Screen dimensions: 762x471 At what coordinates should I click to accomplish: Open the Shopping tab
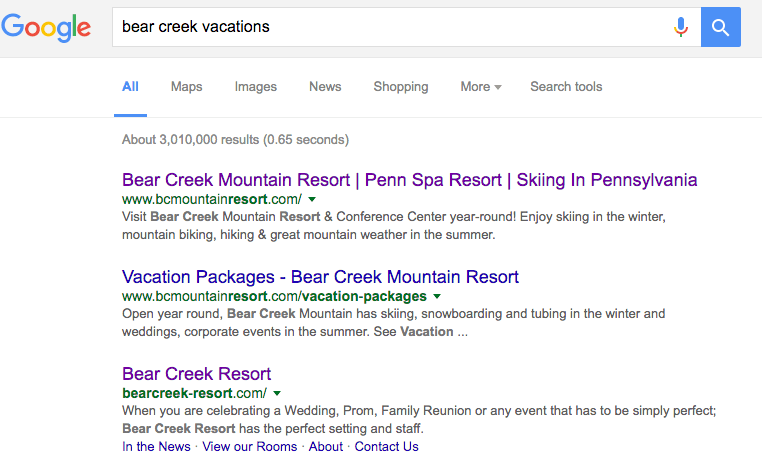(401, 87)
